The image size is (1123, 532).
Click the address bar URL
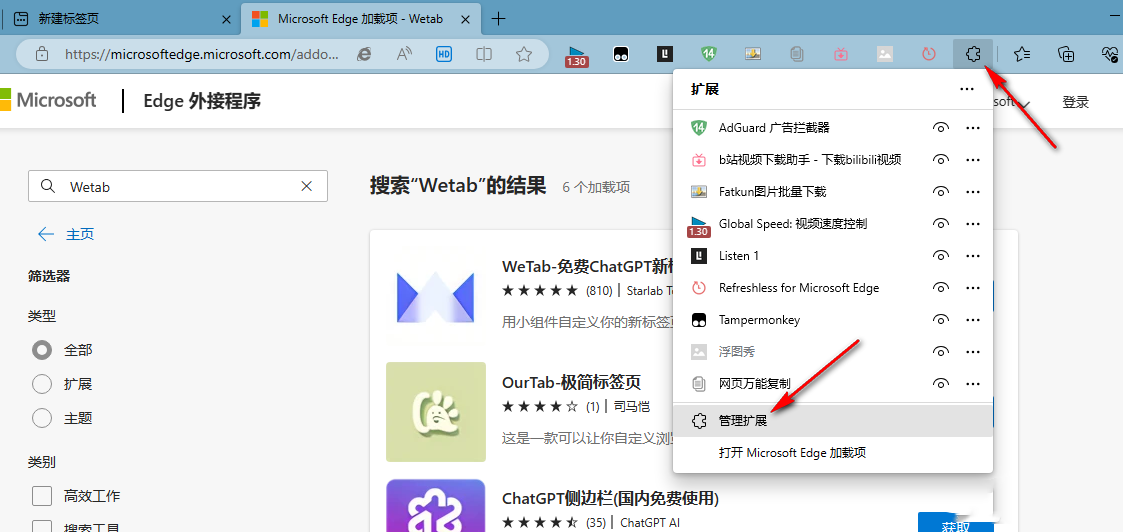point(202,54)
